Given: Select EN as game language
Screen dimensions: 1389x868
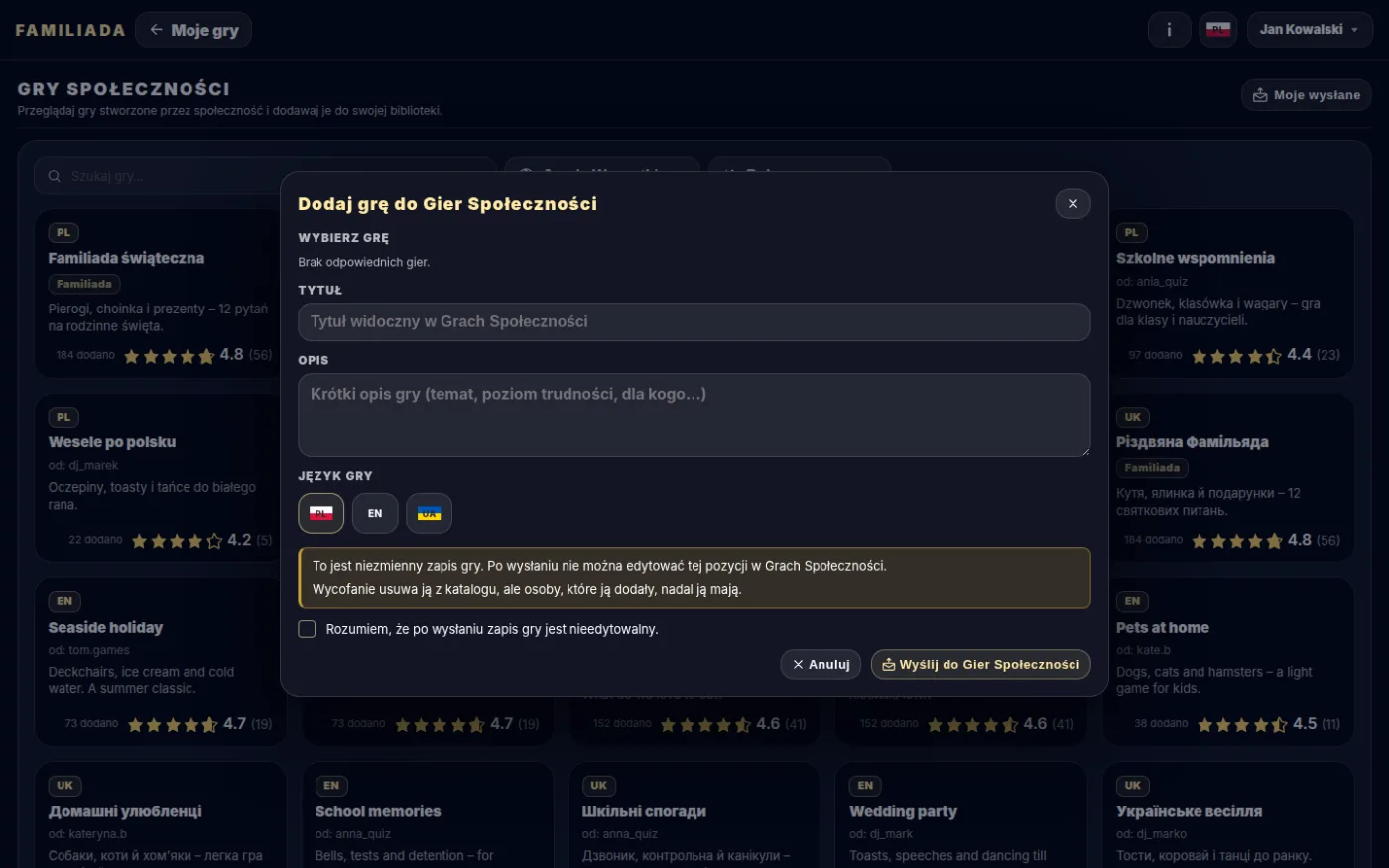Looking at the screenshot, I should pyautogui.click(x=375, y=513).
